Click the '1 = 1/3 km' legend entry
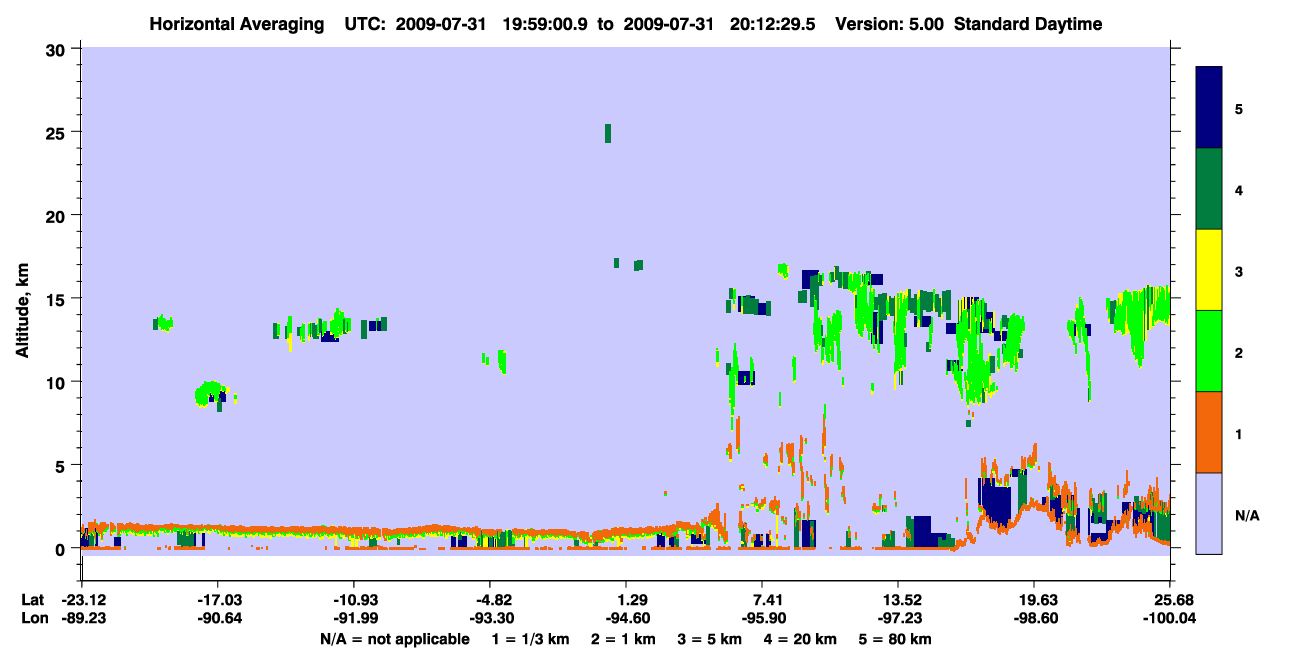The width and height of the screenshot is (1300, 667). (x=529, y=638)
